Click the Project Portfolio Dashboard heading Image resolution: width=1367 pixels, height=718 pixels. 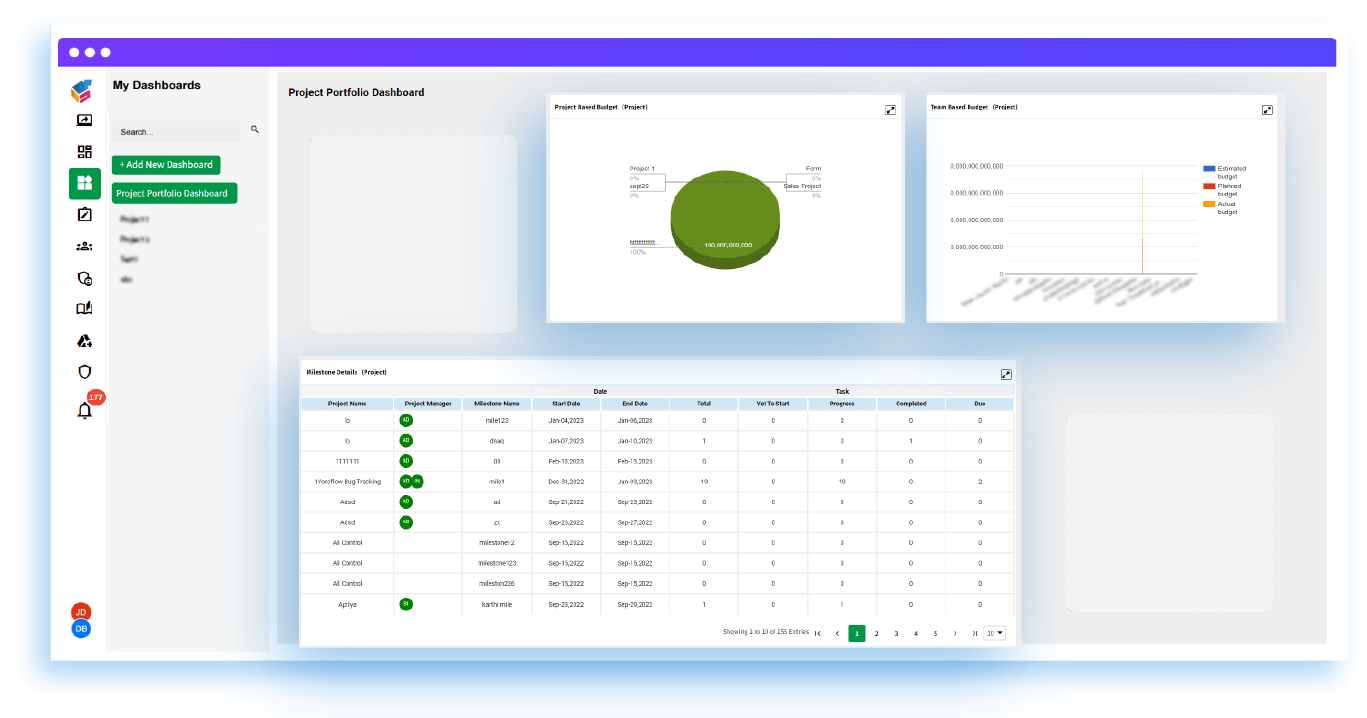(356, 92)
